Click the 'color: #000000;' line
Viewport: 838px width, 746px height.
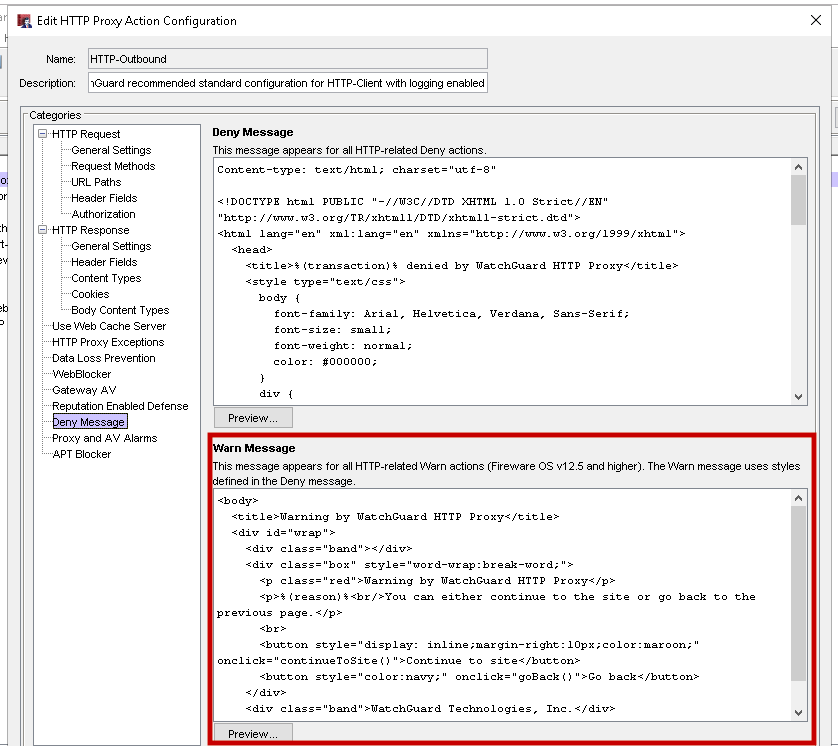[325, 362]
